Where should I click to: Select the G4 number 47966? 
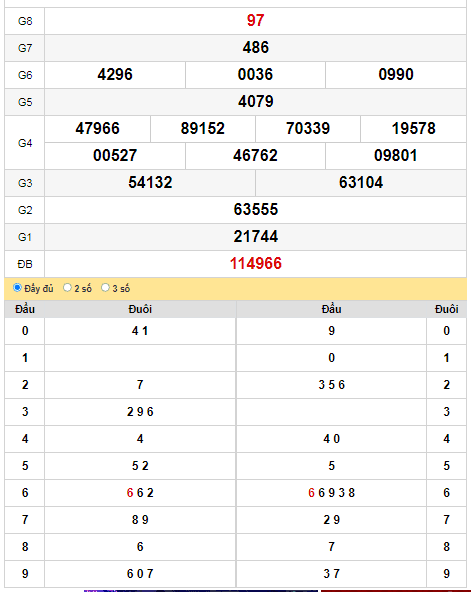coord(97,128)
